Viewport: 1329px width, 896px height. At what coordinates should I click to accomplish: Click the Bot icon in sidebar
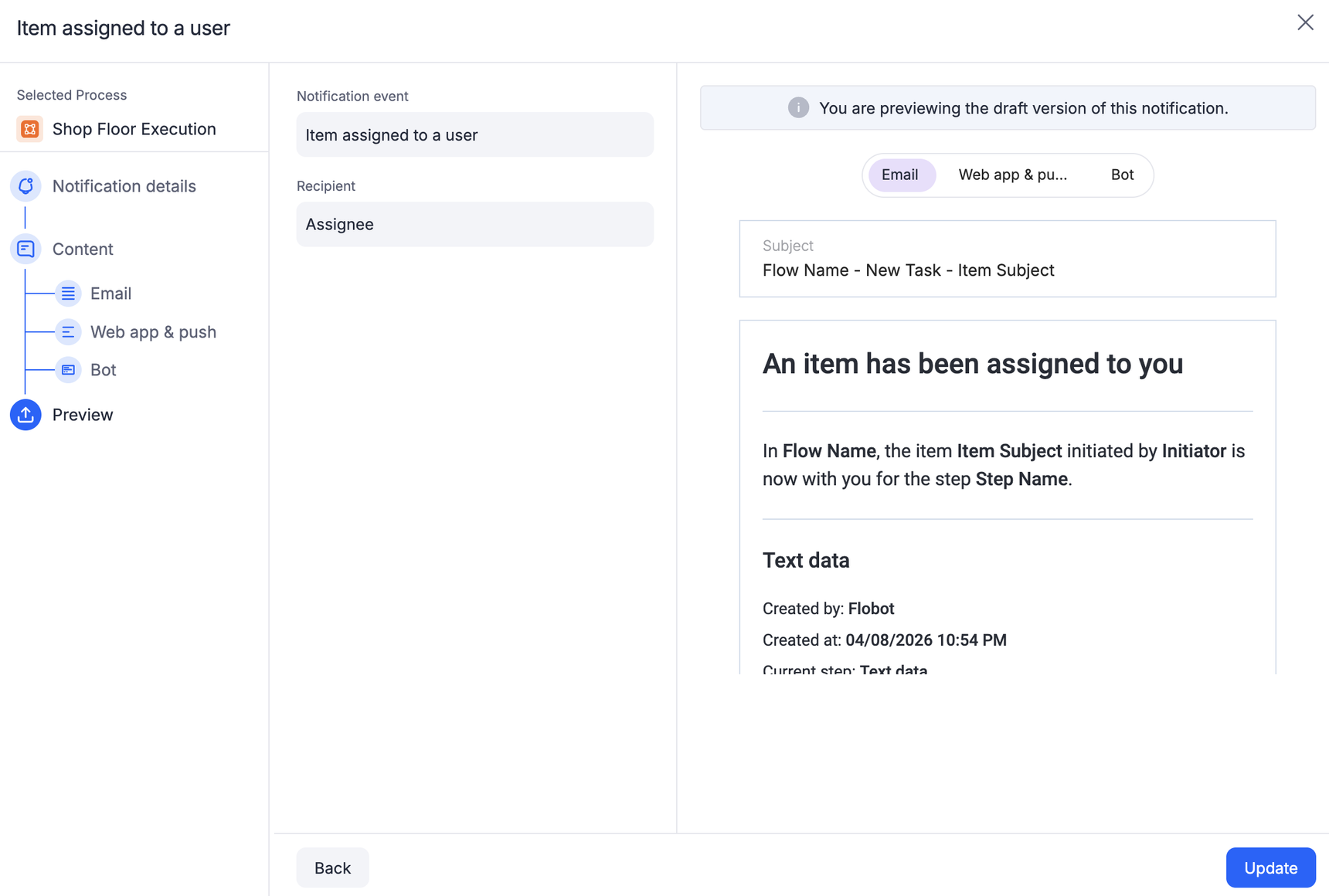point(68,370)
